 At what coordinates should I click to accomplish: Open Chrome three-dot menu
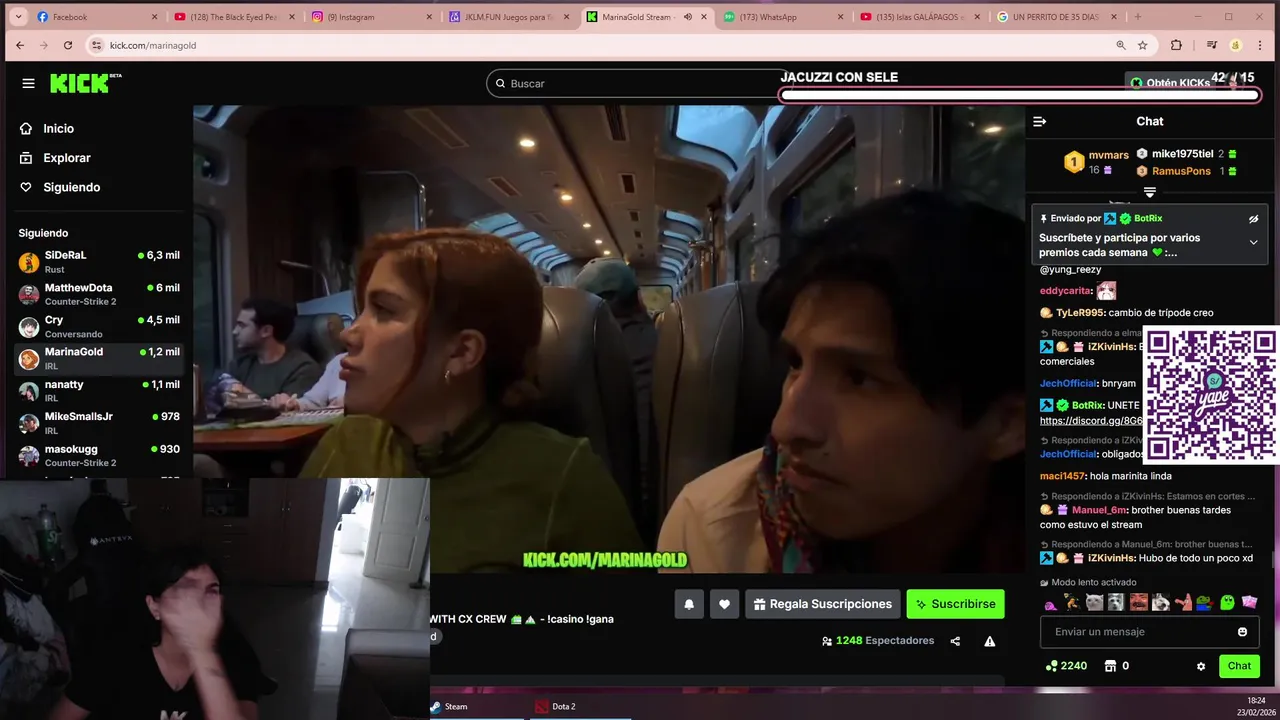(1262, 45)
